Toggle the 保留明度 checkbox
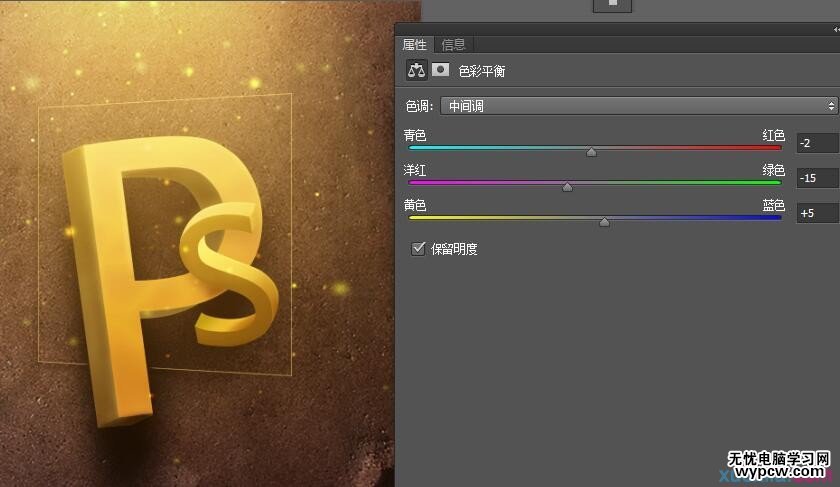 [418, 249]
